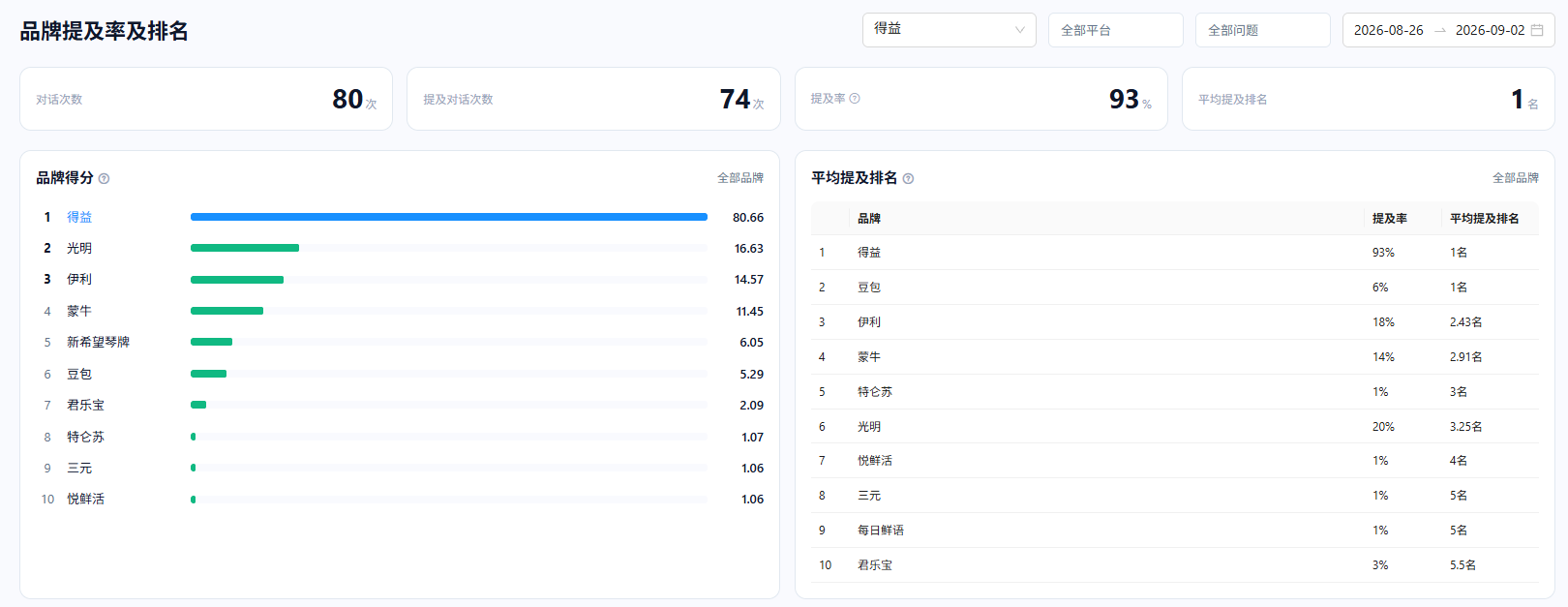Select 得益 in the brand score list
This screenshot has height=607, width=1568.
79,217
